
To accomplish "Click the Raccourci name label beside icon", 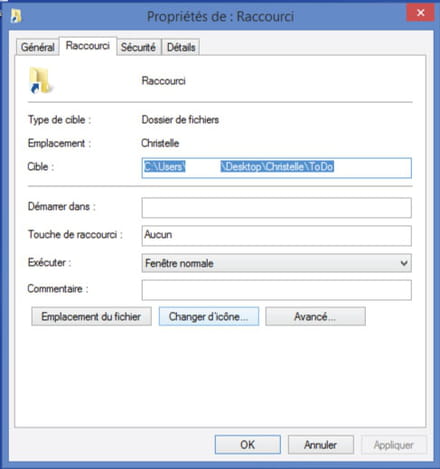I will (x=163, y=81).
